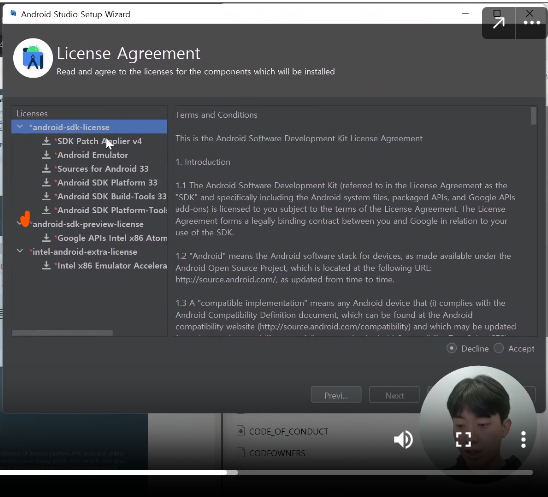The height and width of the screenshot is (497, 548).
Task: Click download icon beside Android Emulator
Action: (46, 155)
